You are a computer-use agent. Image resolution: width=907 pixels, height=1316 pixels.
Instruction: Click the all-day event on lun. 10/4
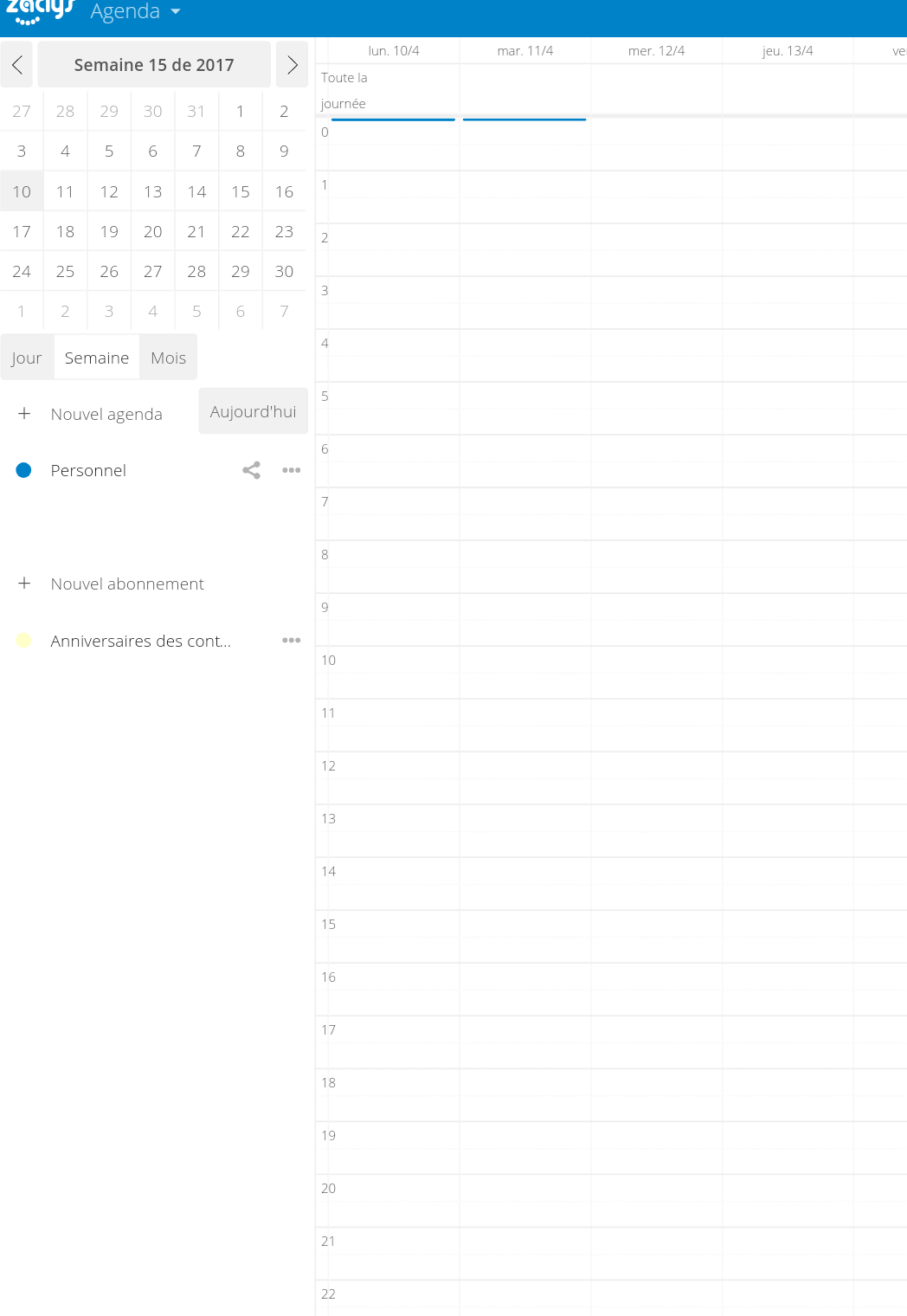click(393, 119)
